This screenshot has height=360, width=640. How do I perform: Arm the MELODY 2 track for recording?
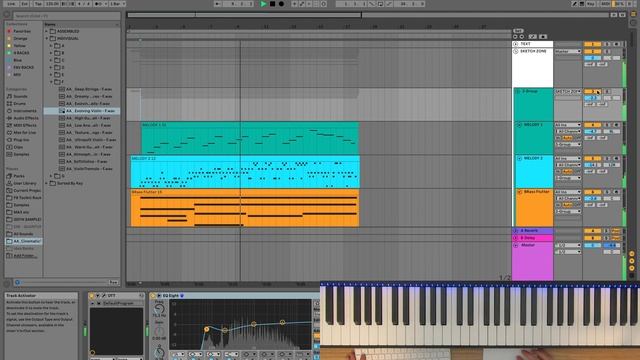pyautogui.click(x=616, y=158)
